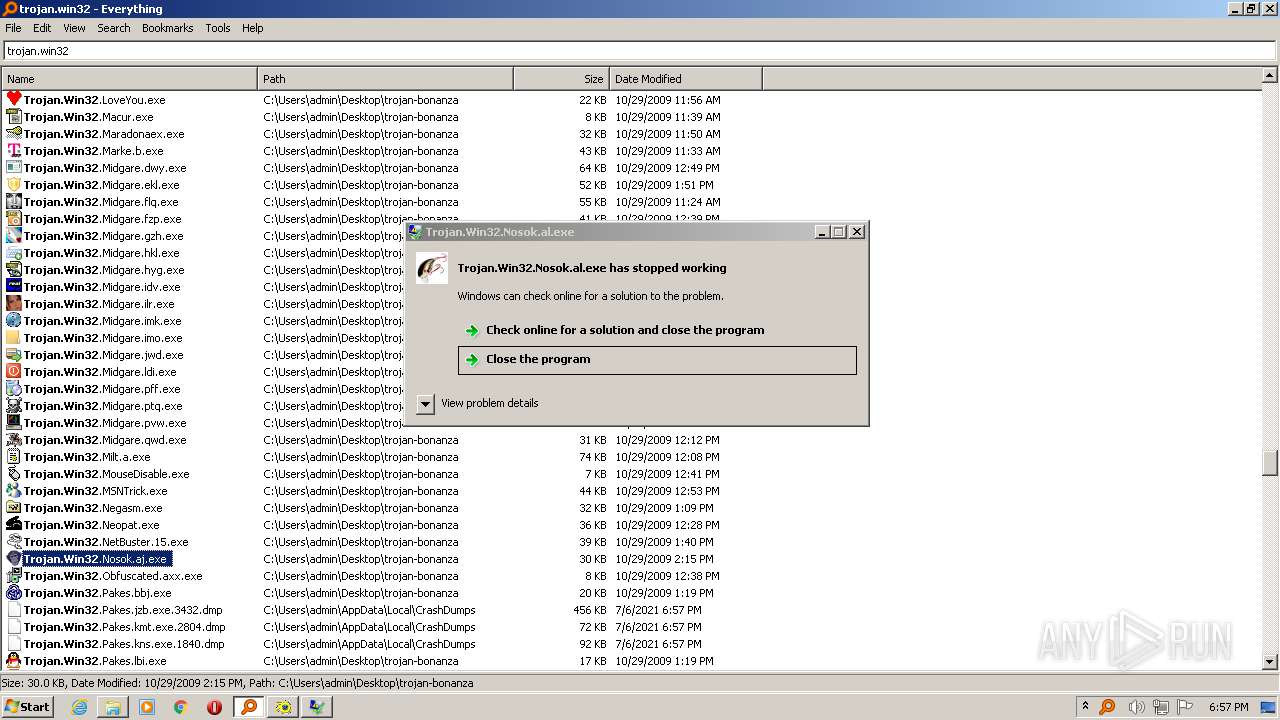Open Windows Explorer from the taskbar
Viewport: 1280px width, 720px height.
click(113, 706)
